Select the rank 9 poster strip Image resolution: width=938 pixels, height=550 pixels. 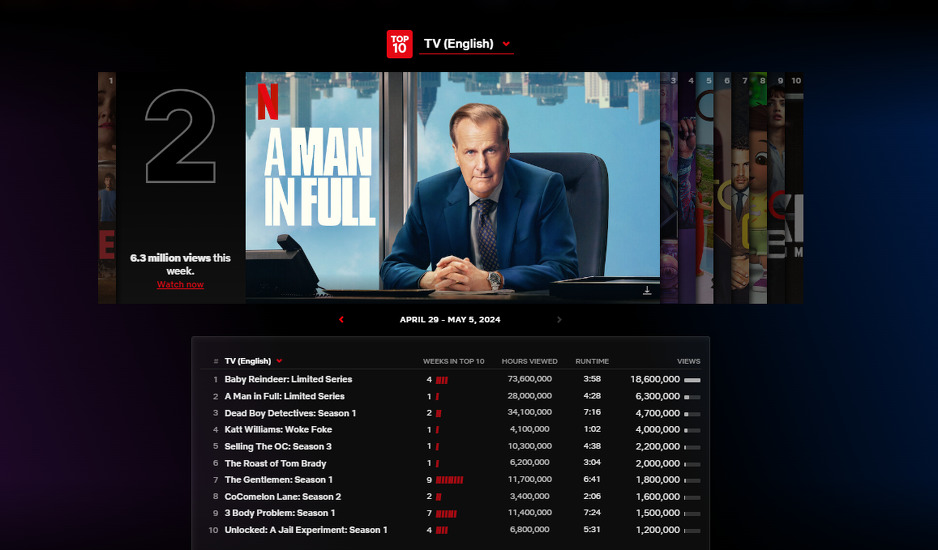(776, 187)
